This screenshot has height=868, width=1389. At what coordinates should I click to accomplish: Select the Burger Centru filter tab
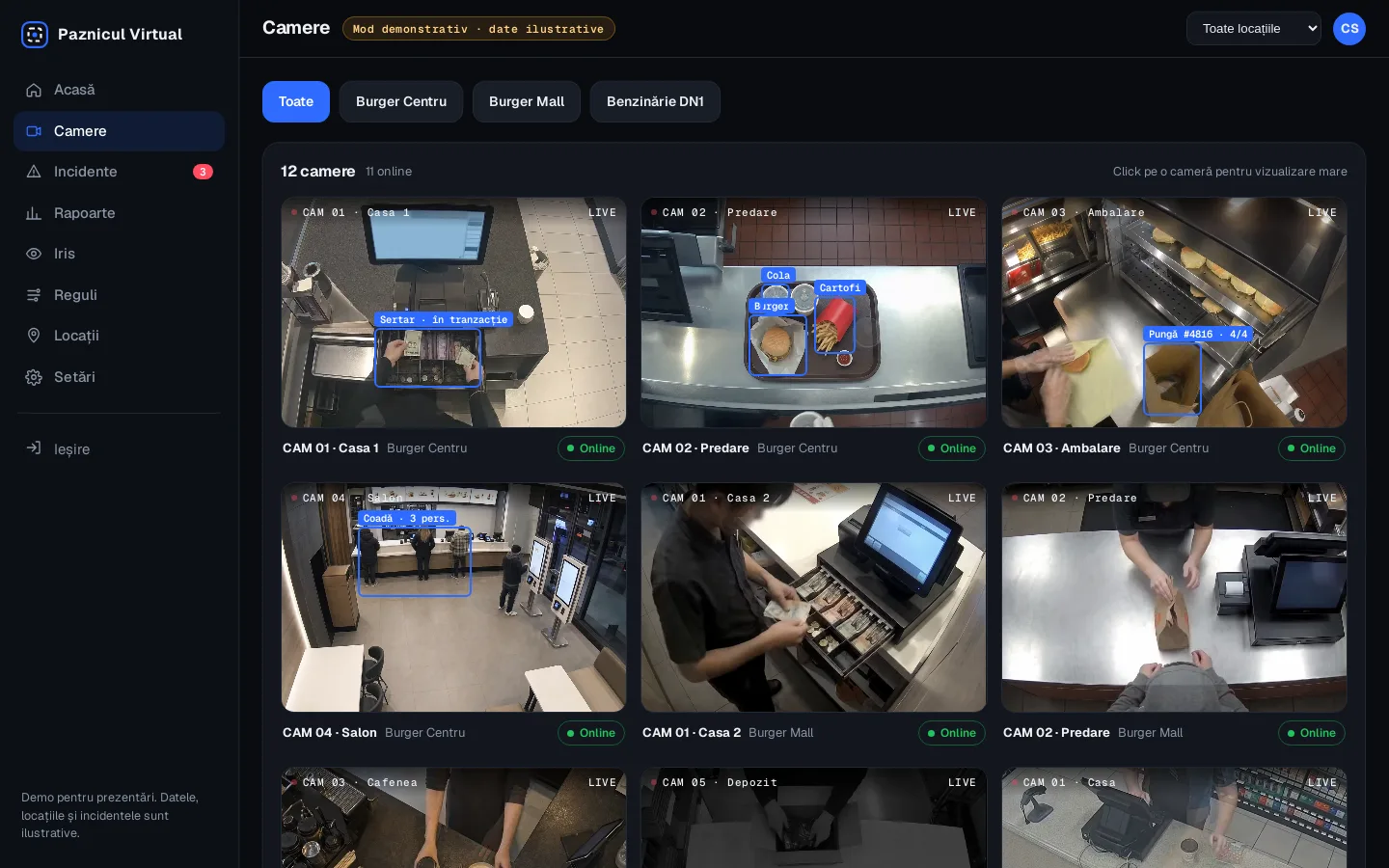(x=401, y=101)
